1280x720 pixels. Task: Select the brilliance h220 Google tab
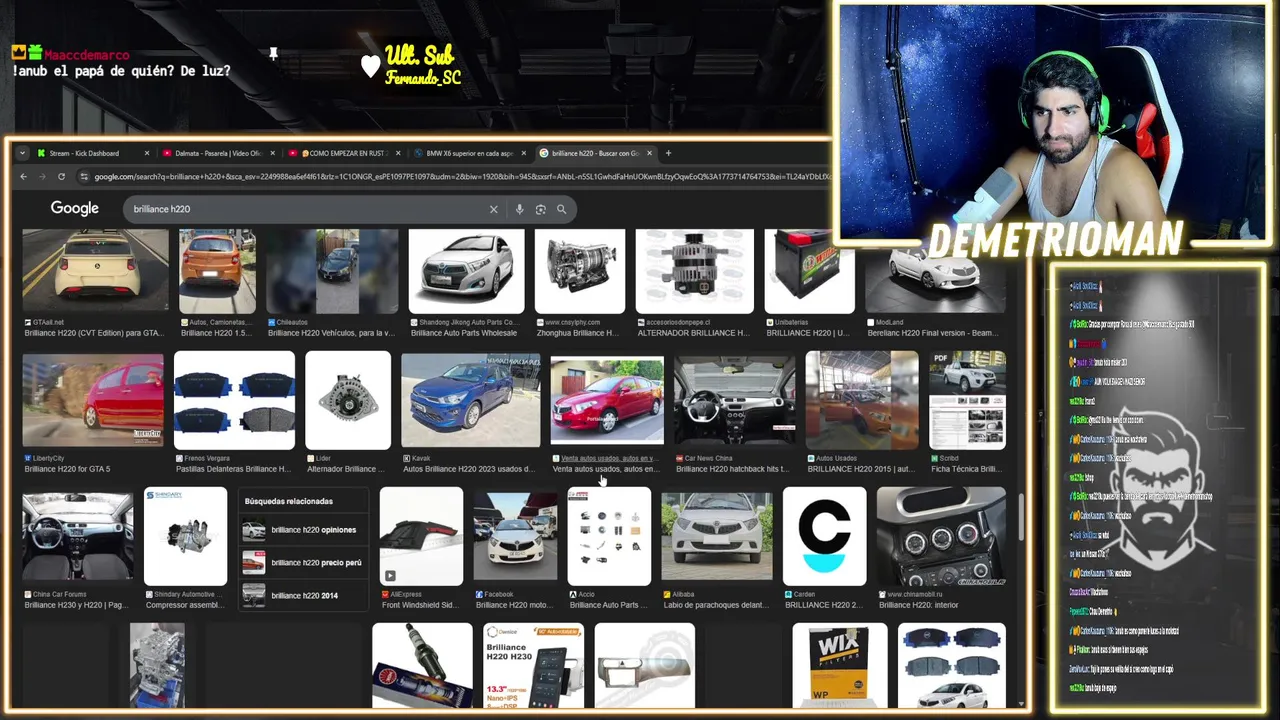(x=595, y=153)
